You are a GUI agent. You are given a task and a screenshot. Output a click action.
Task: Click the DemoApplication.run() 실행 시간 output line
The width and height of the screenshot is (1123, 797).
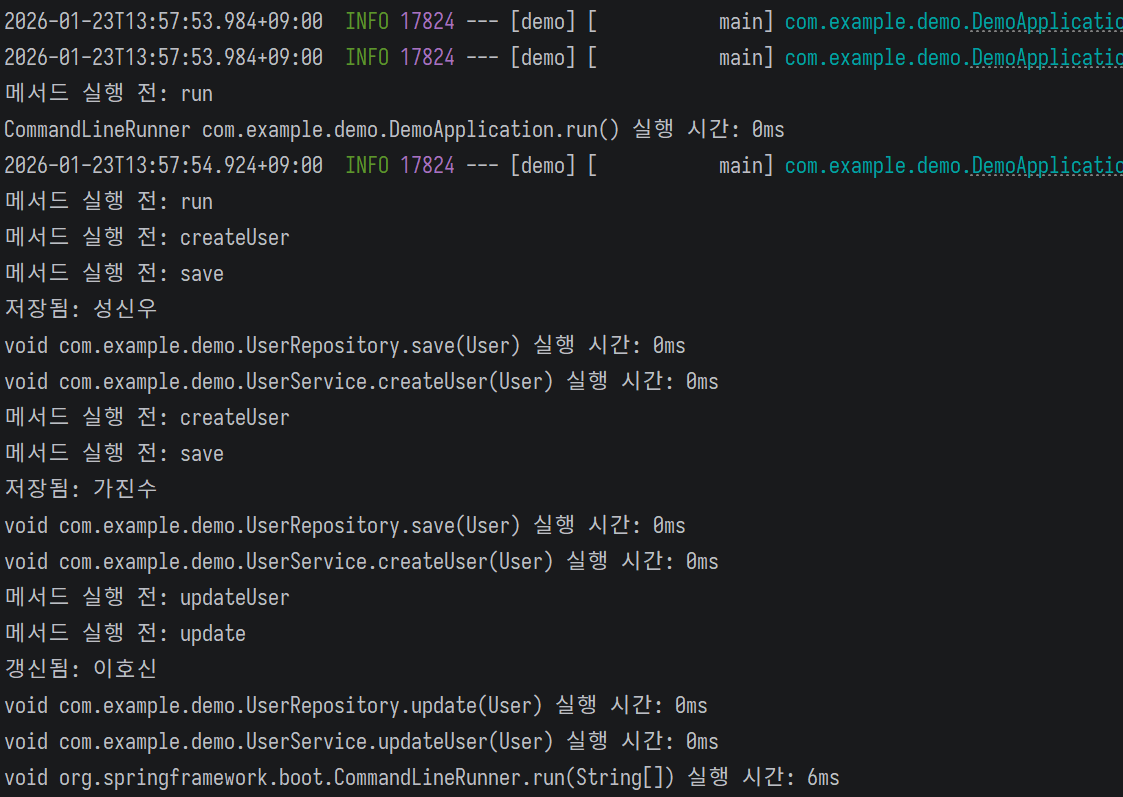tap(394, 130)
